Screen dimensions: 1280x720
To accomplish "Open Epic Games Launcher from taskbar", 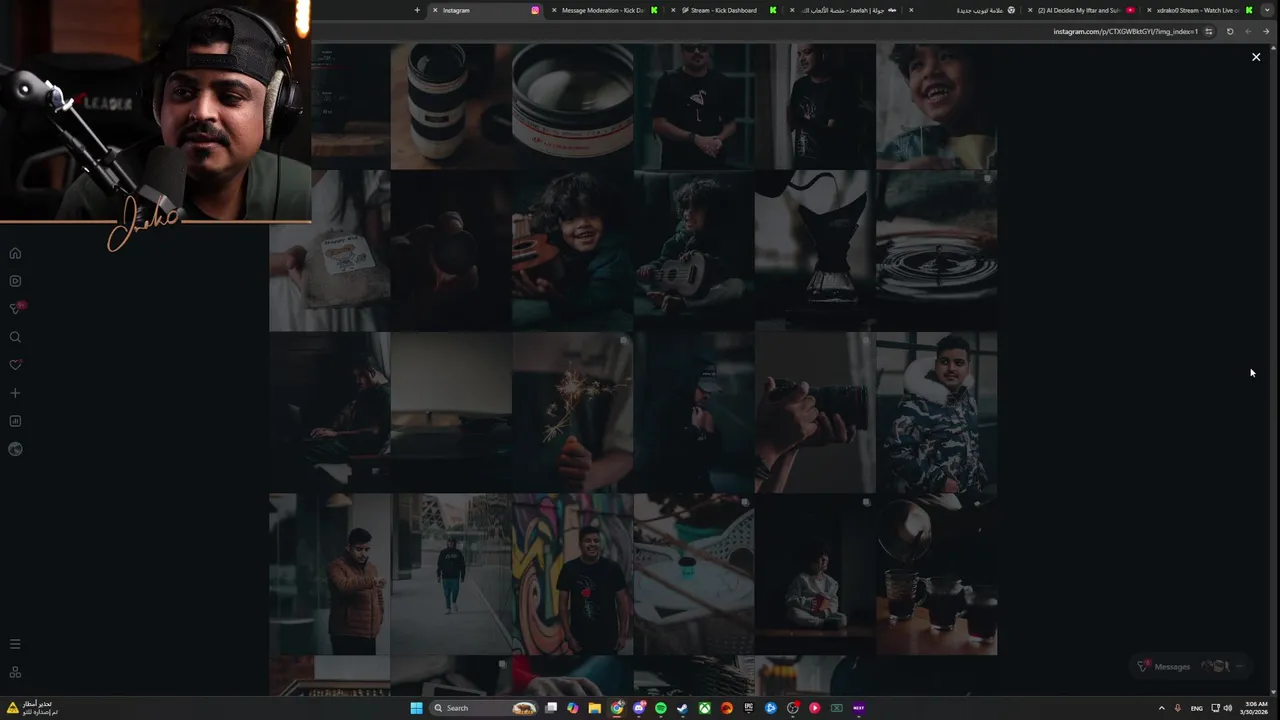I will point(749,708).
